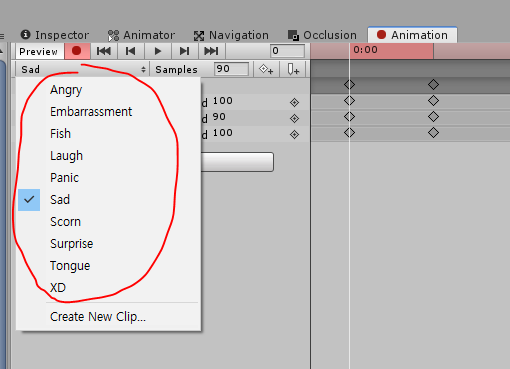Click Create New Clip...

(x=108, y=317)
